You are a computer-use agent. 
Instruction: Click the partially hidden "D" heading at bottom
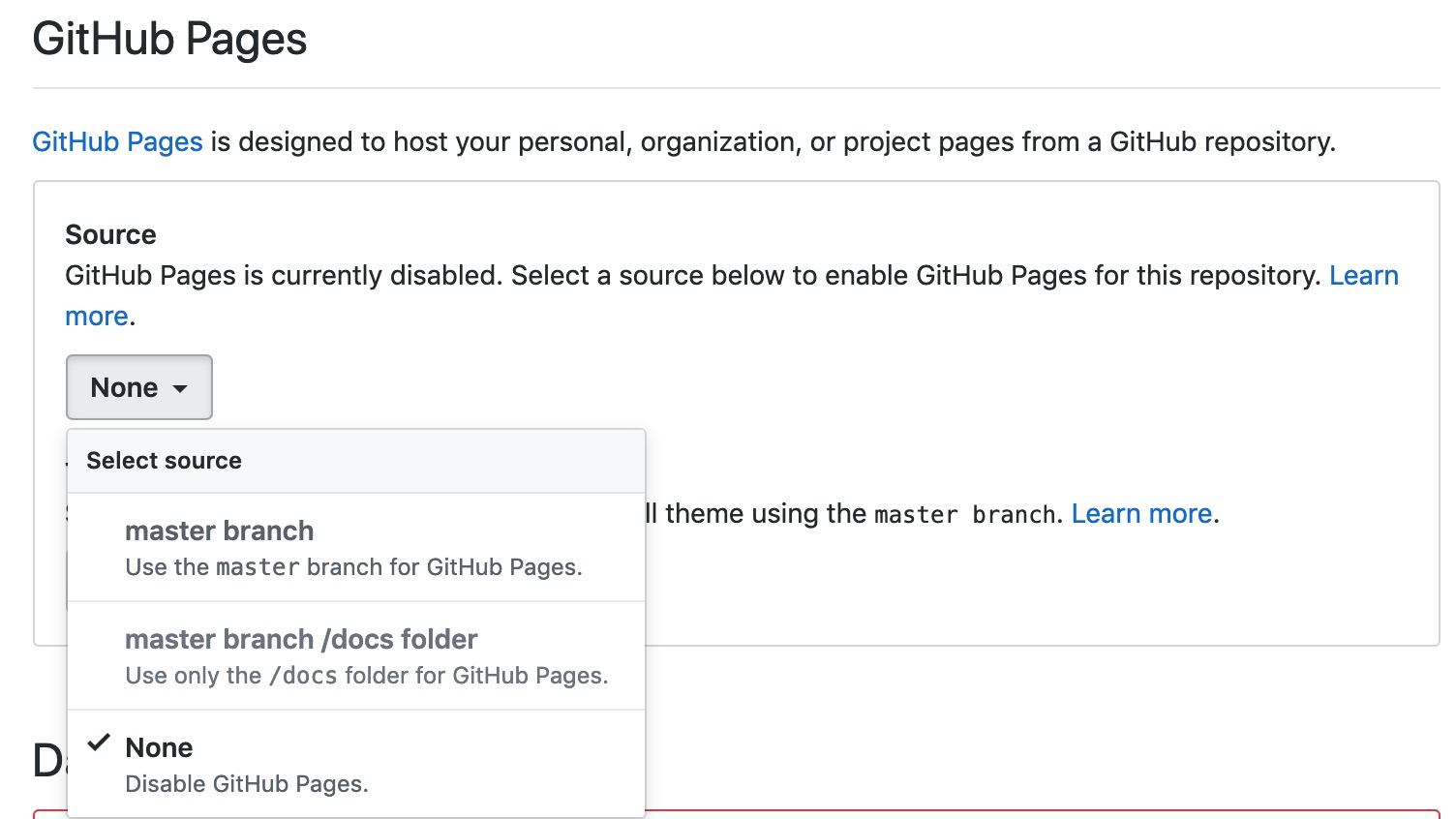tap(46, 761)
